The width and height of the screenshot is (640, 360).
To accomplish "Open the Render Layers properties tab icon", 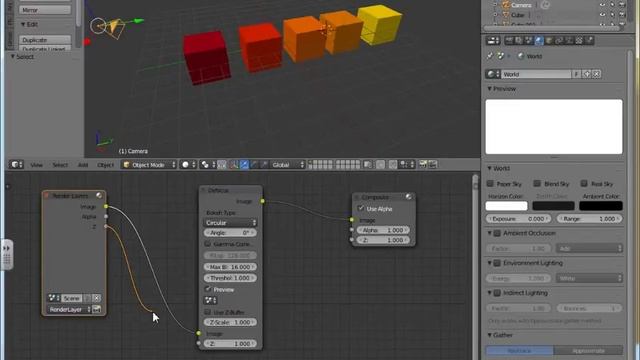I will pyautogui.click(x=519, y=40).
